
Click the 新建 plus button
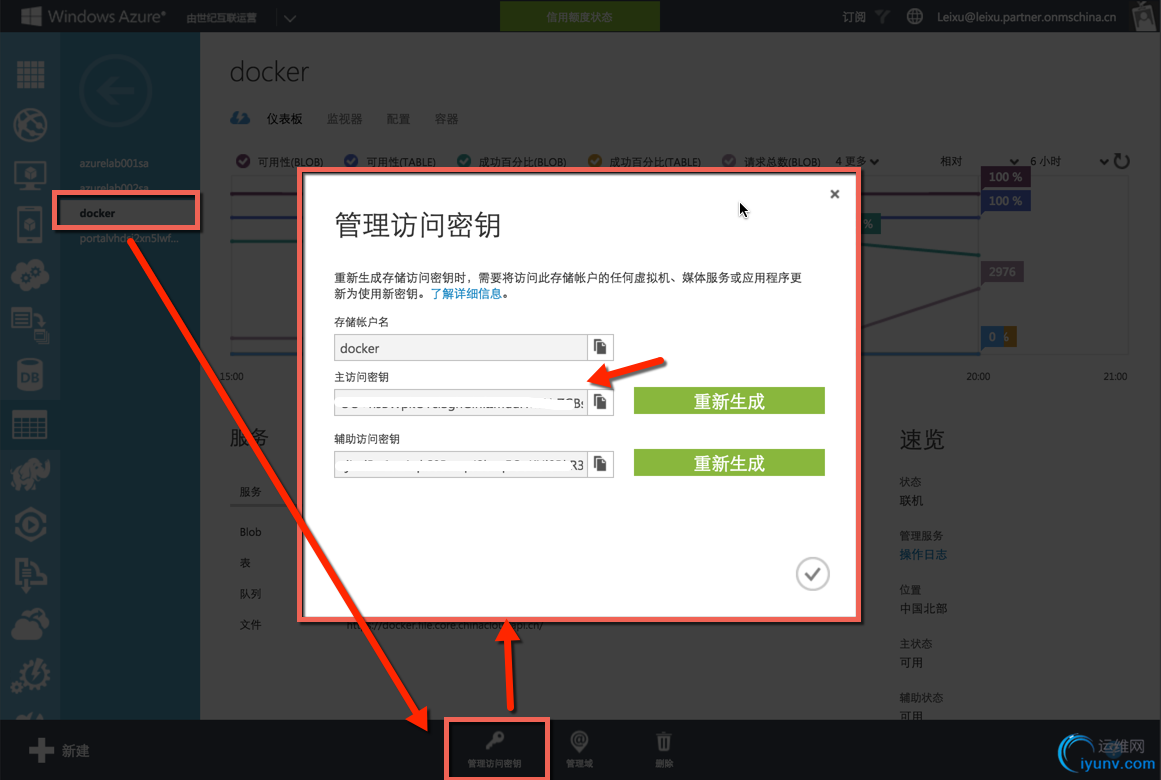tap(59, 750)
